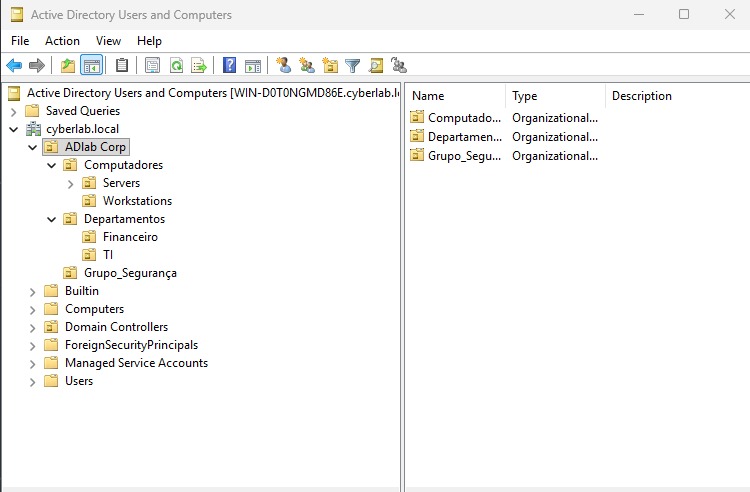Select the Users container
Image resolution: width=750 pixels, height=492 pixels.
(x=79, y=381)
